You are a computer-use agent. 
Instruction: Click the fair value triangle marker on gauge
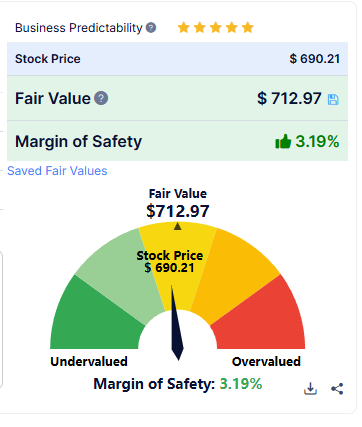178,226
